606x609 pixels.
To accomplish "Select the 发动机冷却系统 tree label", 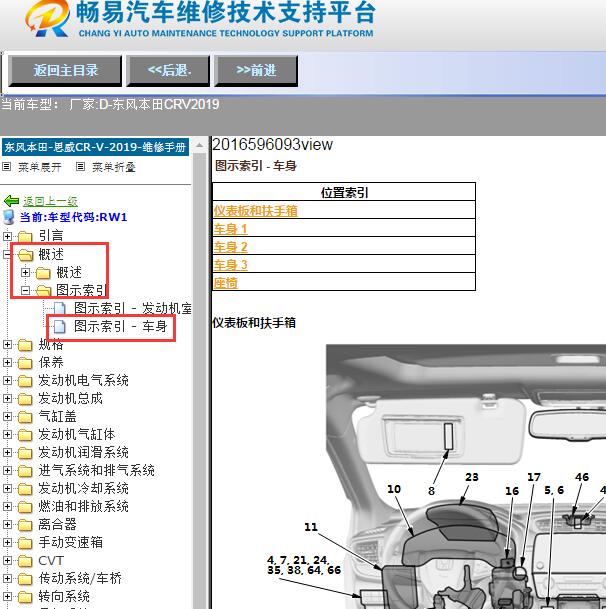I will (x=84, y=489).
